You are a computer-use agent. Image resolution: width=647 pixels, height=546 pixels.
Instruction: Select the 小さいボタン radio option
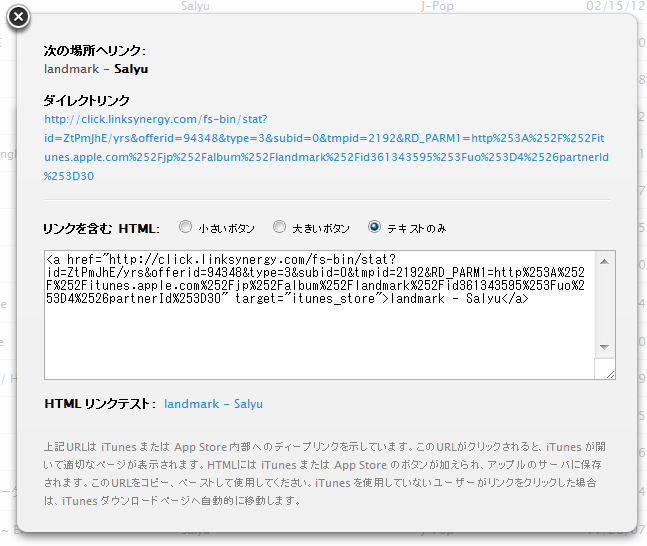pos(185,227)
